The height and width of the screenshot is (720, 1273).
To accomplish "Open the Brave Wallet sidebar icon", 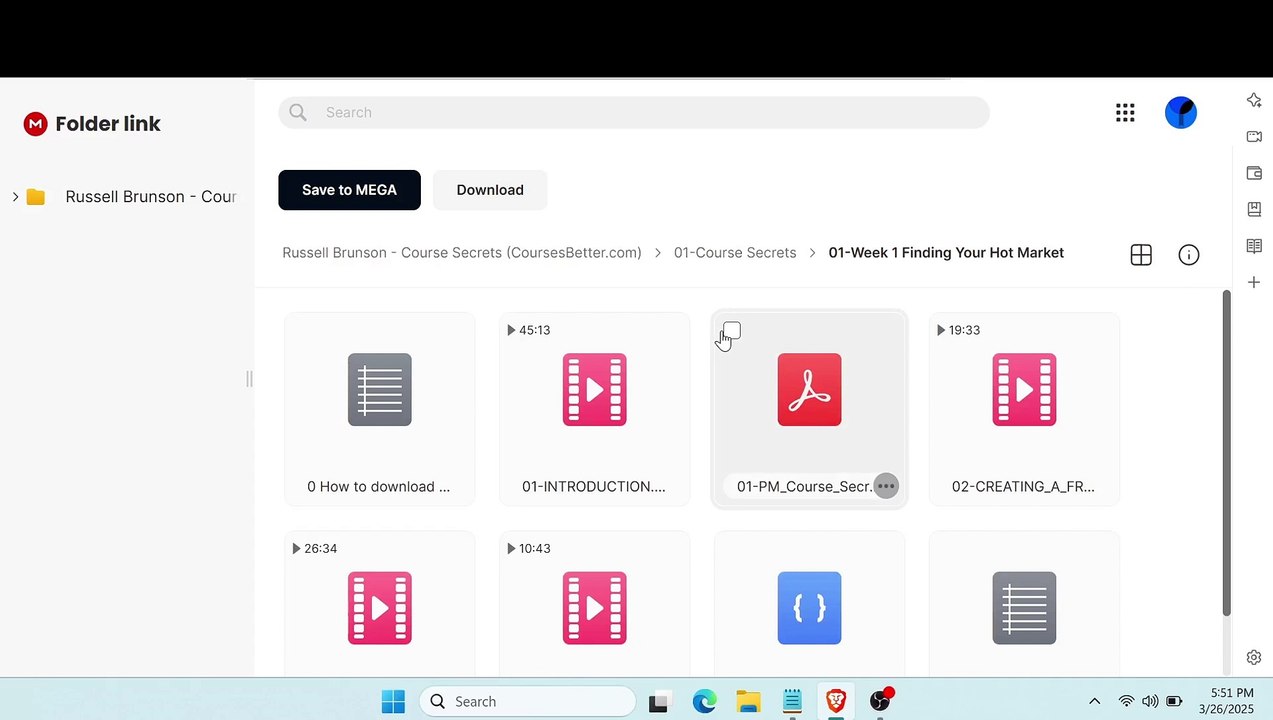I will (x=1254, y=173).
